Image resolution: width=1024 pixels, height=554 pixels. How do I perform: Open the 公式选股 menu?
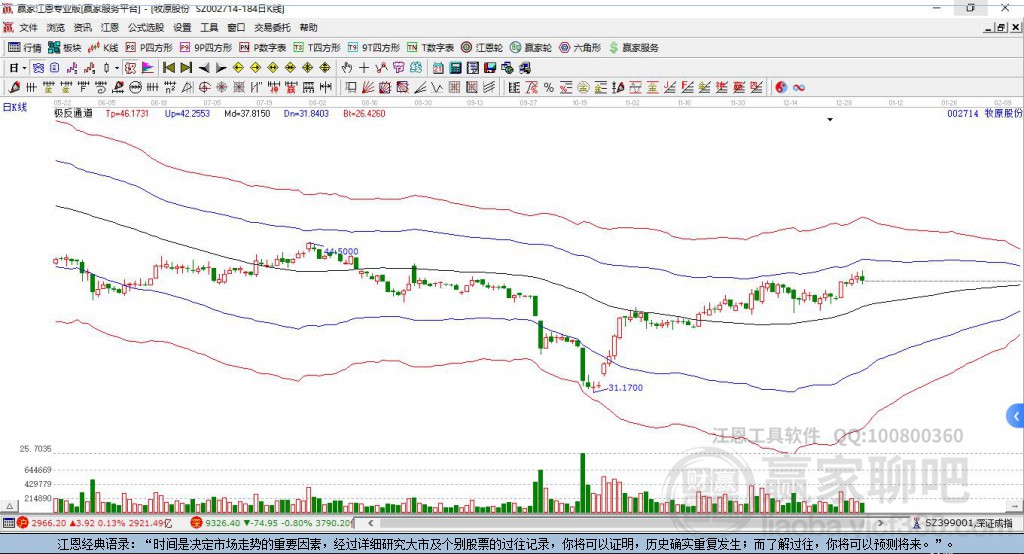146,27
